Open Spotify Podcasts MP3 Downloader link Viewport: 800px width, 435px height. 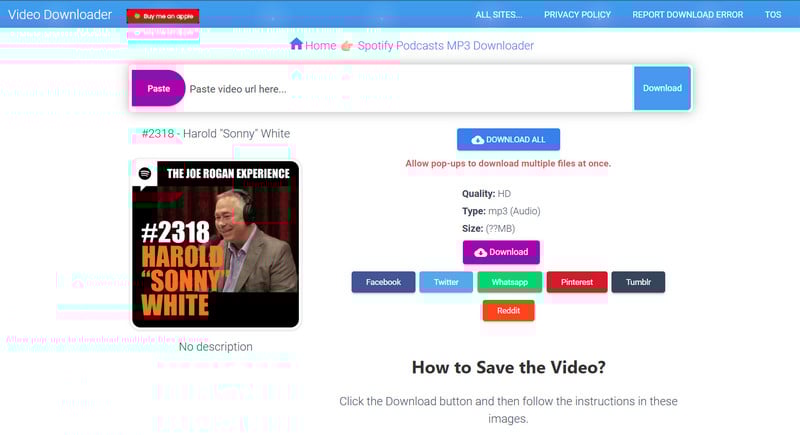click(x=445, y=45)
